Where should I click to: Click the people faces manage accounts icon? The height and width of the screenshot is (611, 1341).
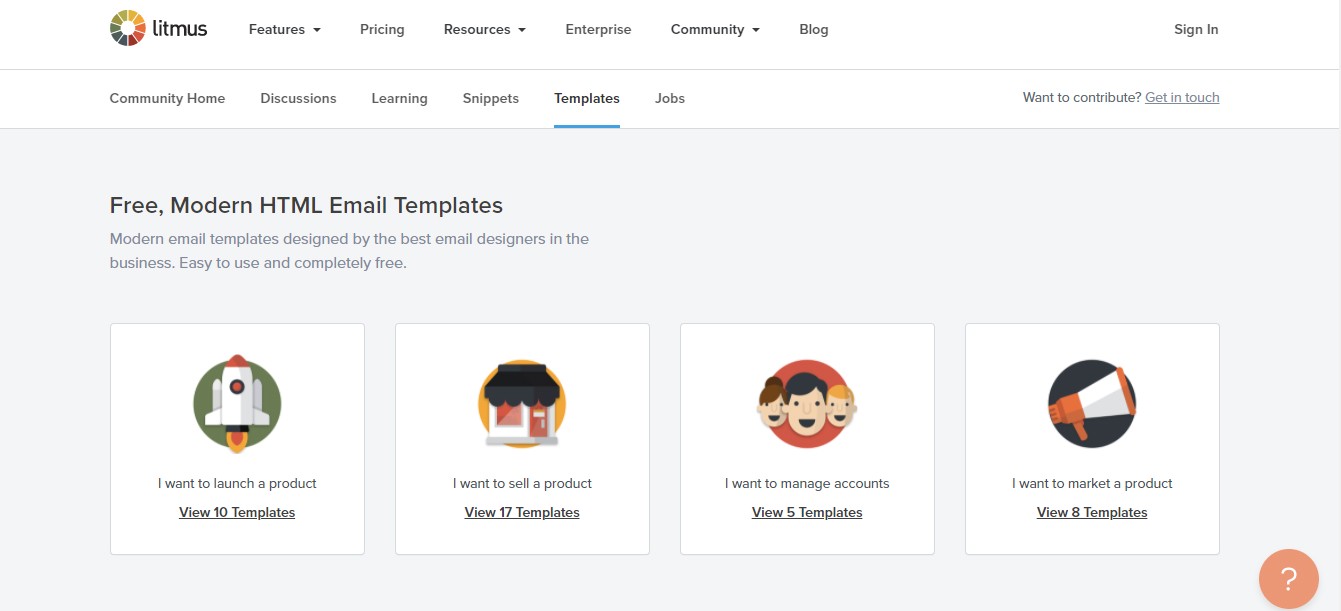(807, 404)
